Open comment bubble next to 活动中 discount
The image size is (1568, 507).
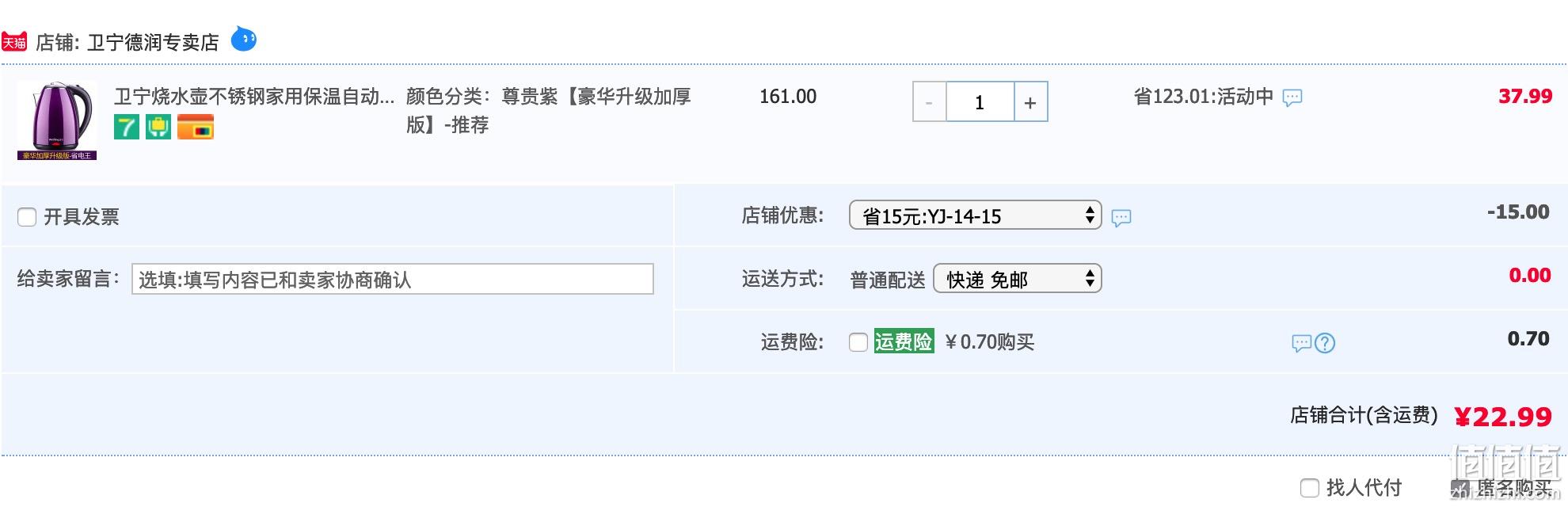pyautogui.click(x=1292, y=98)
